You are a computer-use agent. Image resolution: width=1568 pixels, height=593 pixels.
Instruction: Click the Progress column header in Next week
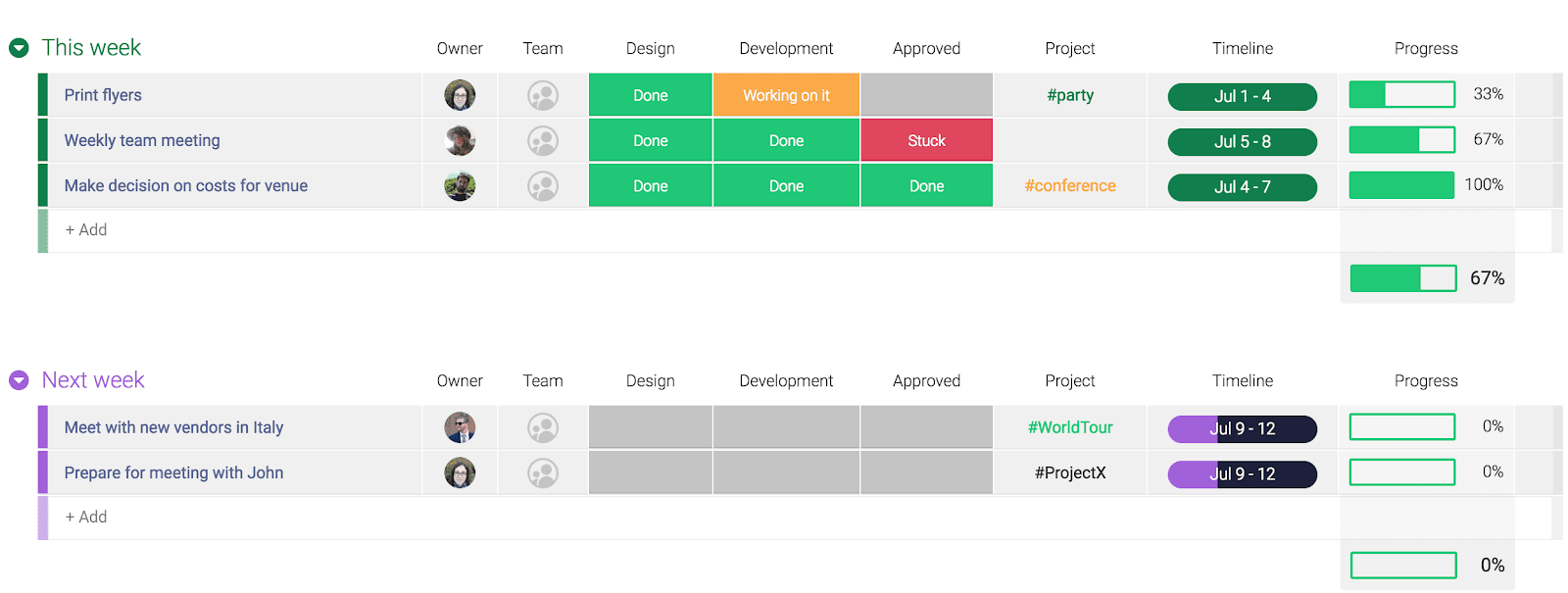coord(1425,380)
